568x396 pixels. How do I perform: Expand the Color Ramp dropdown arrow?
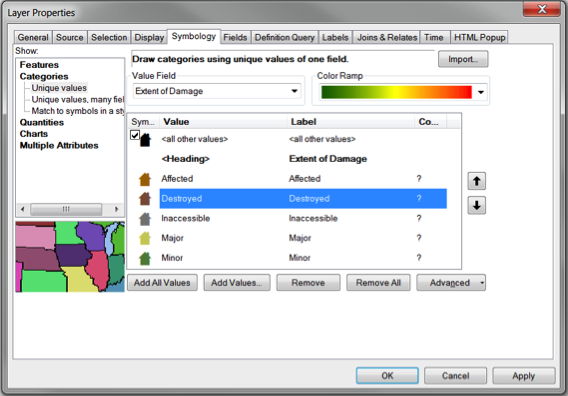point(481,92)
